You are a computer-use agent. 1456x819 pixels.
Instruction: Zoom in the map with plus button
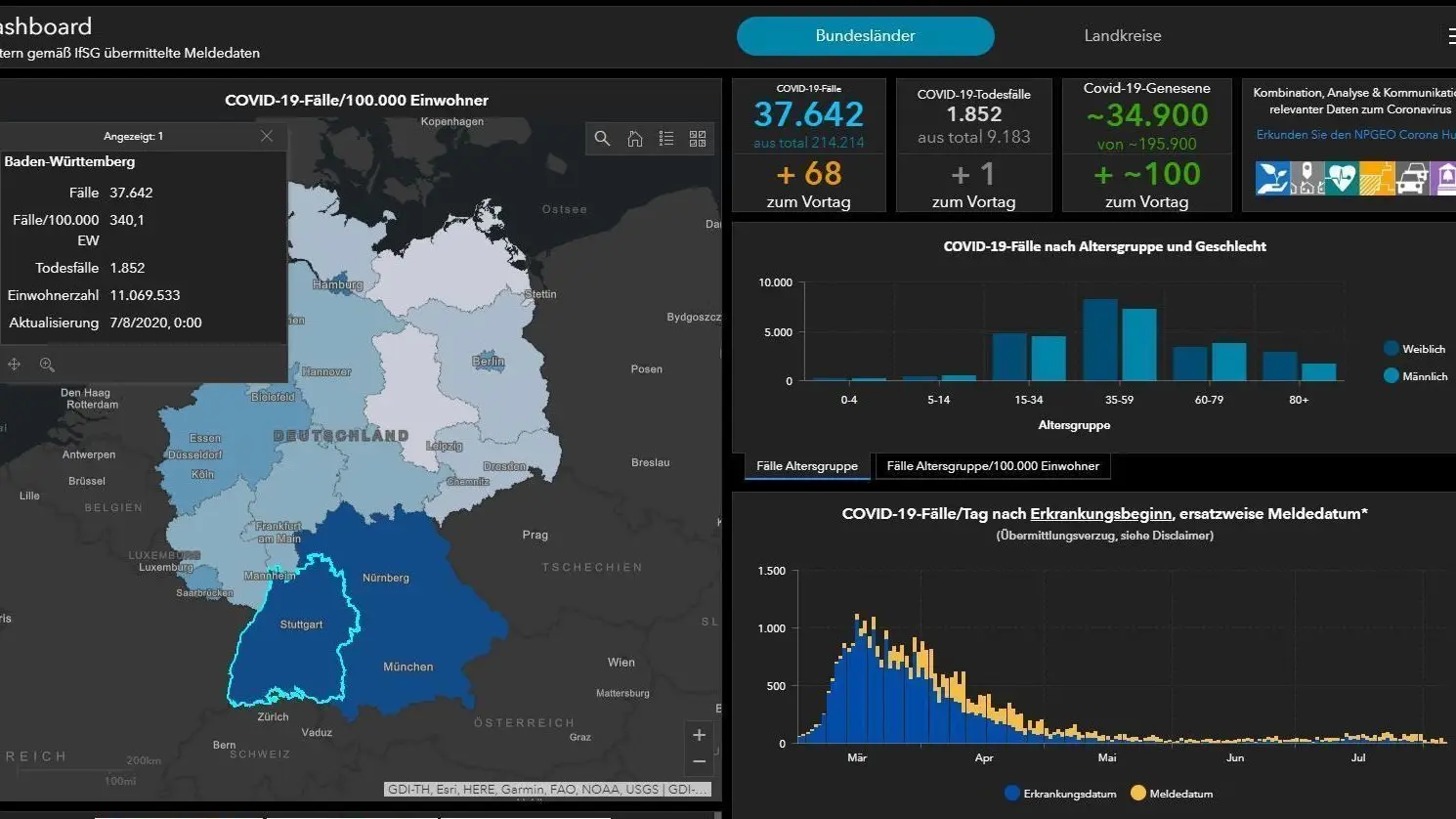coord(699,735)
